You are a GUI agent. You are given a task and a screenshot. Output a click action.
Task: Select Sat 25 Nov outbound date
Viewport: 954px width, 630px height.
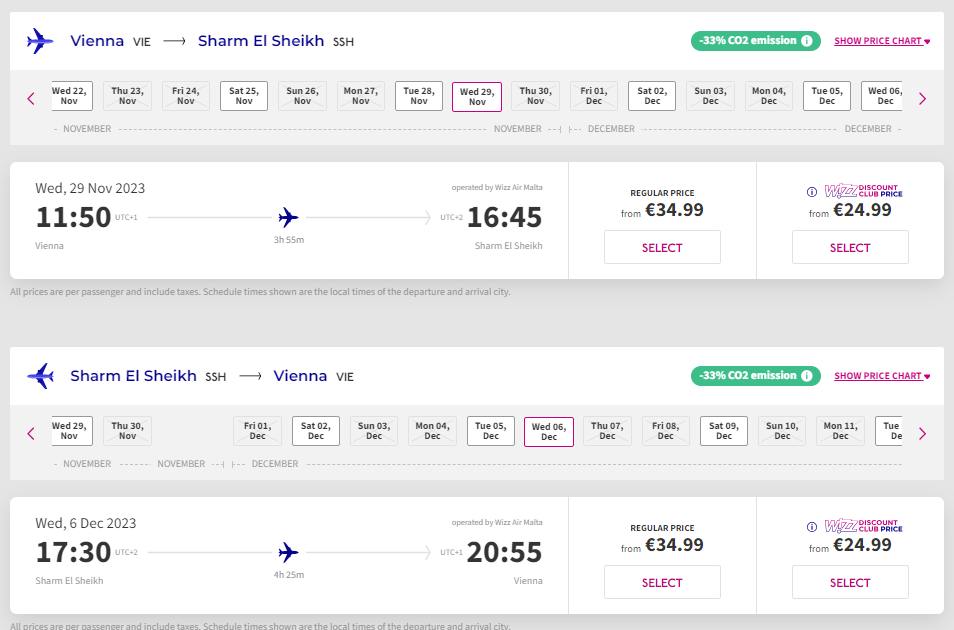244,96
